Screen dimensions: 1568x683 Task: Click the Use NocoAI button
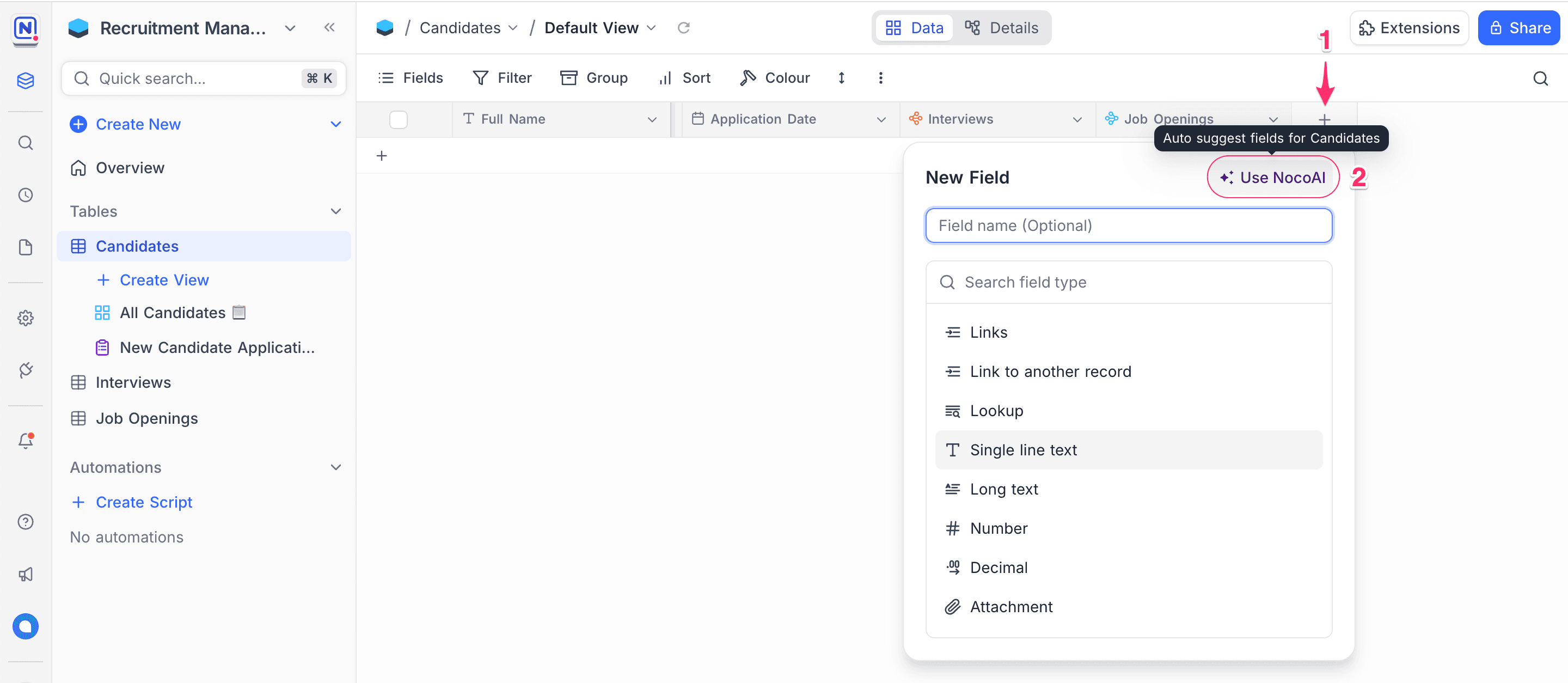[x=1273, y=178]
